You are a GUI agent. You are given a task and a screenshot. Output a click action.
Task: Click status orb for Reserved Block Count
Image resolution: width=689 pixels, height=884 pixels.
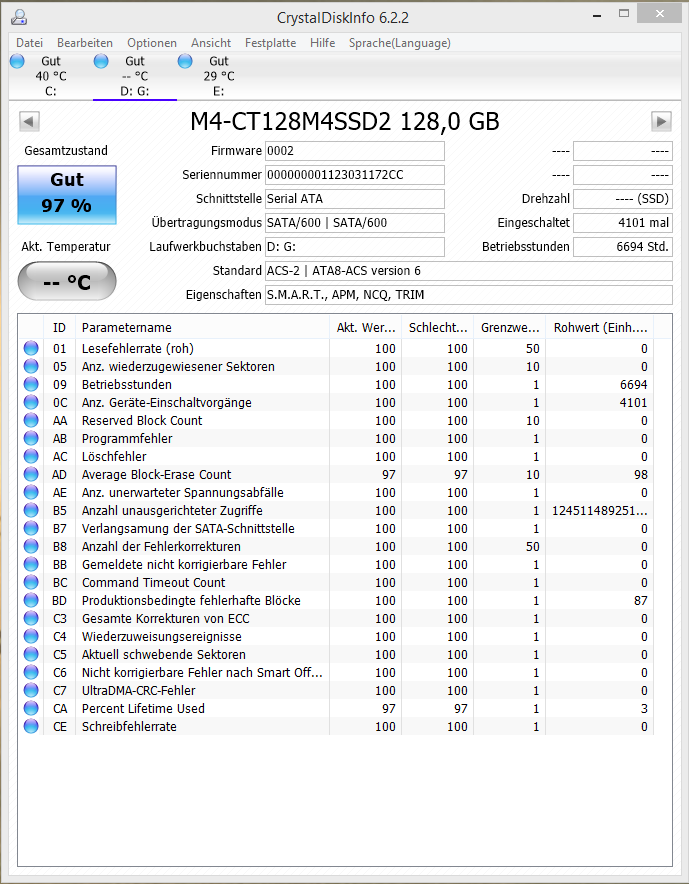(31, 421)
